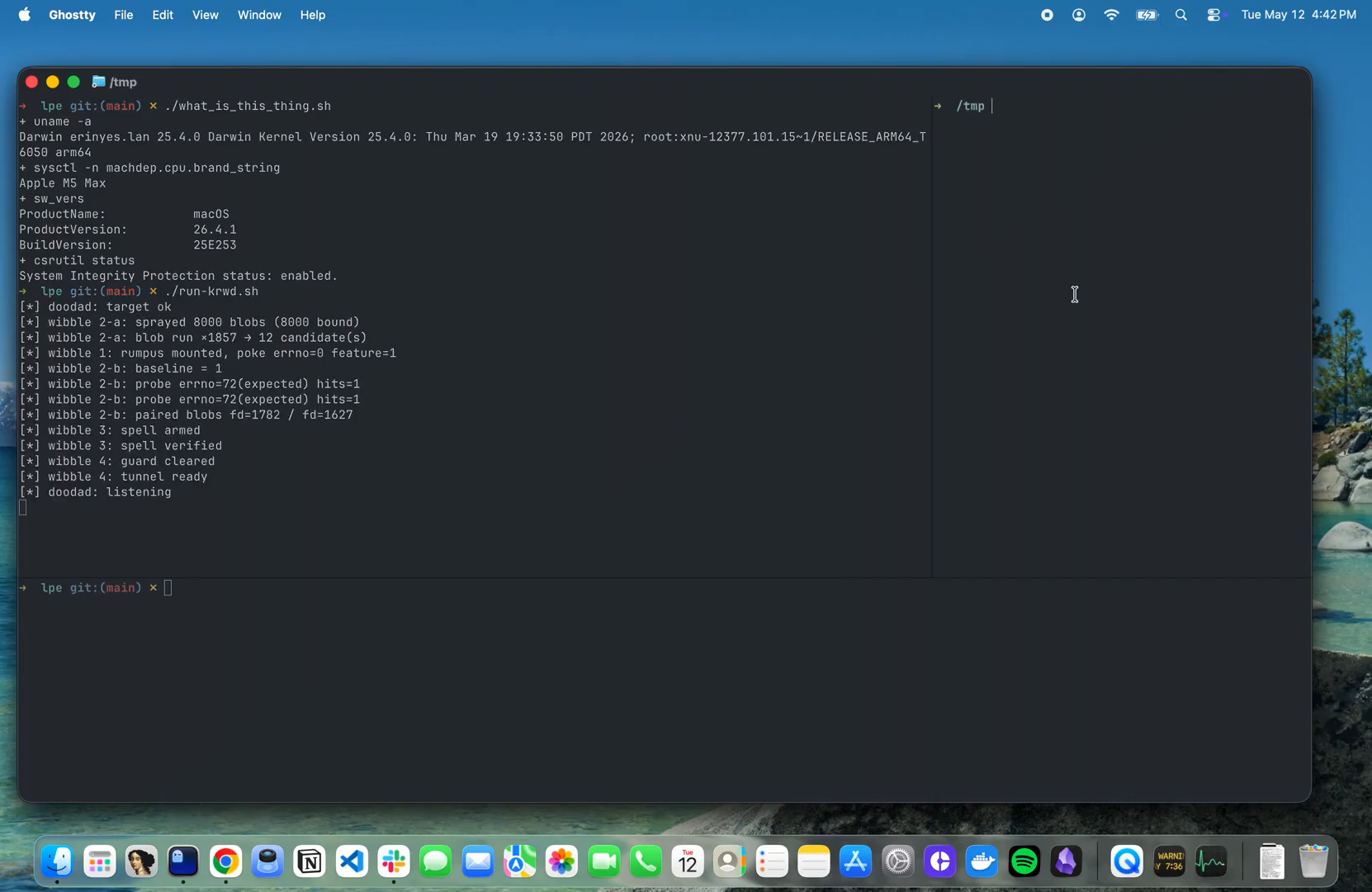
Task: Click the 'doodad: listening' output line
Action: click(96, 492)
